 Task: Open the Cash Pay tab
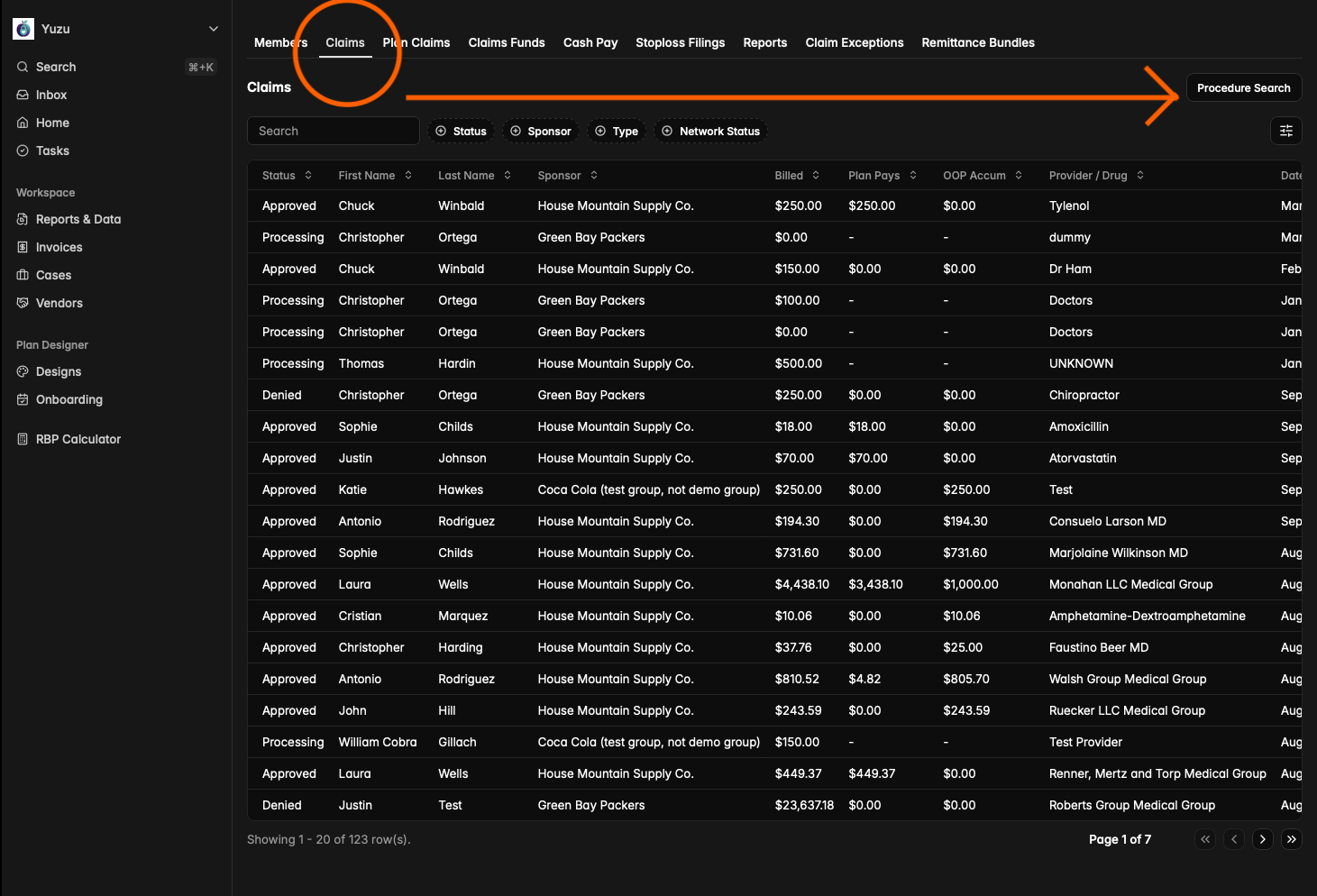[x=590, y=42]
